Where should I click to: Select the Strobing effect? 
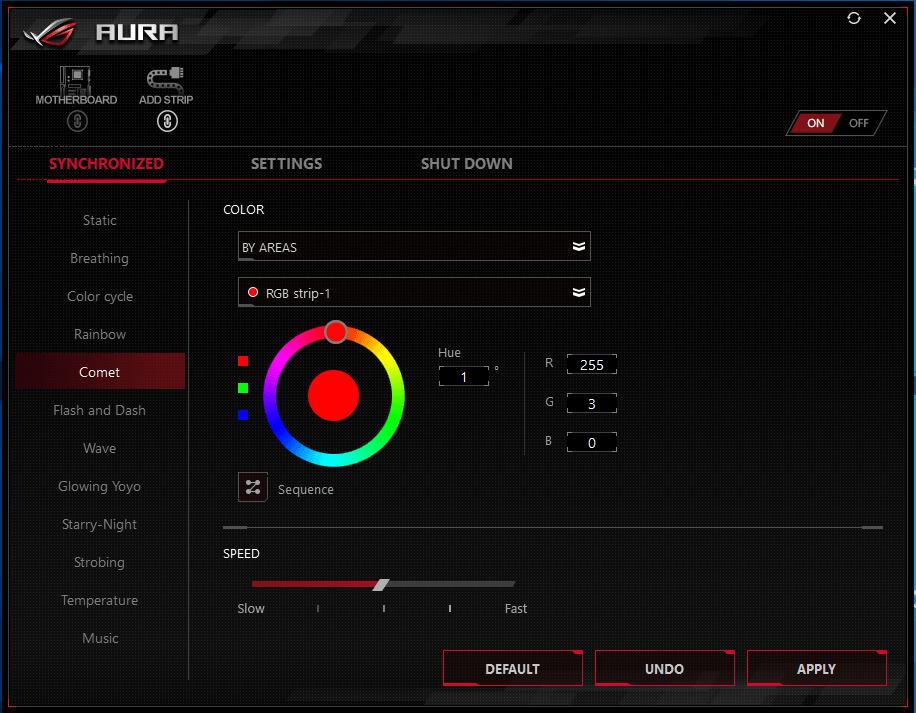click(100, 562)
